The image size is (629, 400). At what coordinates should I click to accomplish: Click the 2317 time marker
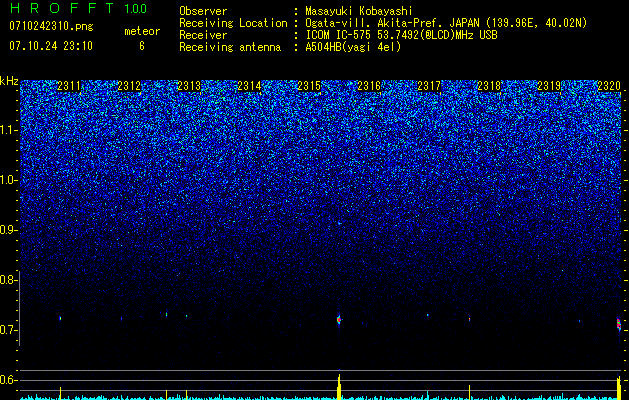[x=429, y=86]
